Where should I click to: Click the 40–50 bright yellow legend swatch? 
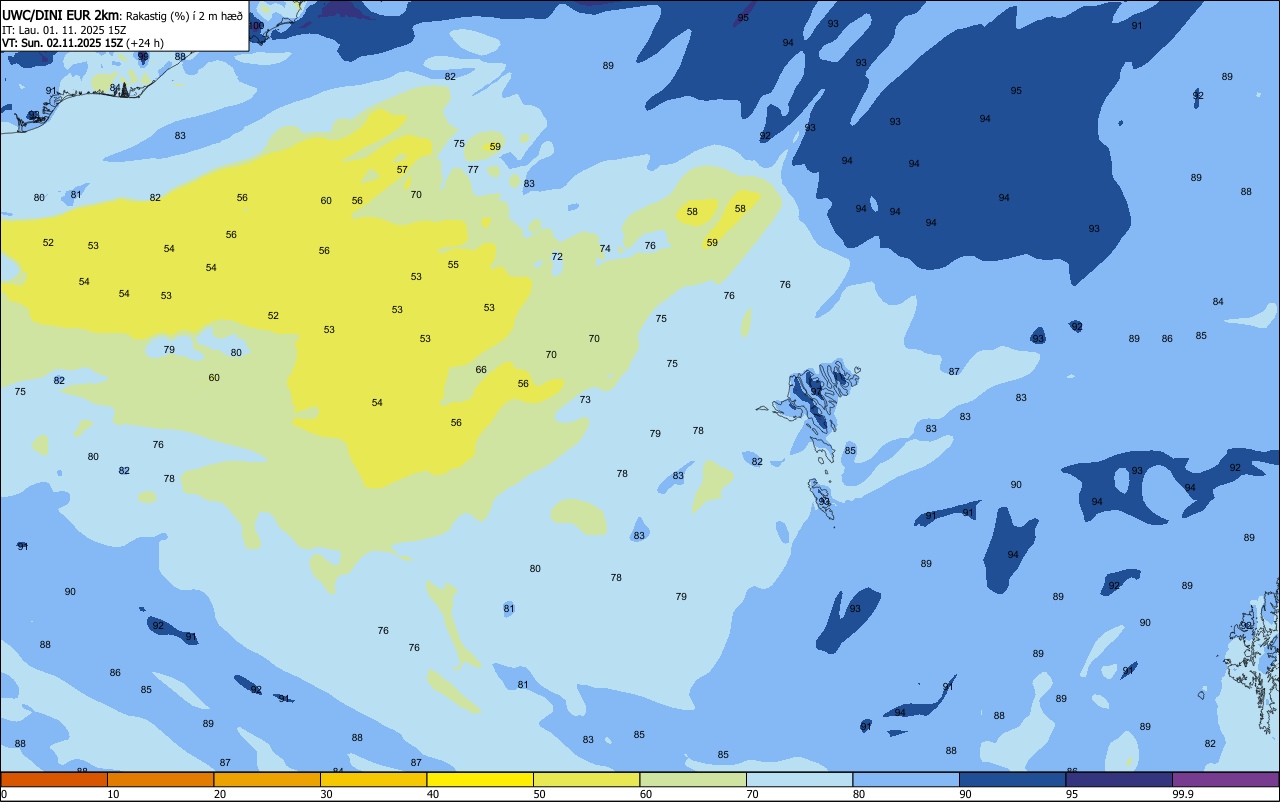click(480, 779)
